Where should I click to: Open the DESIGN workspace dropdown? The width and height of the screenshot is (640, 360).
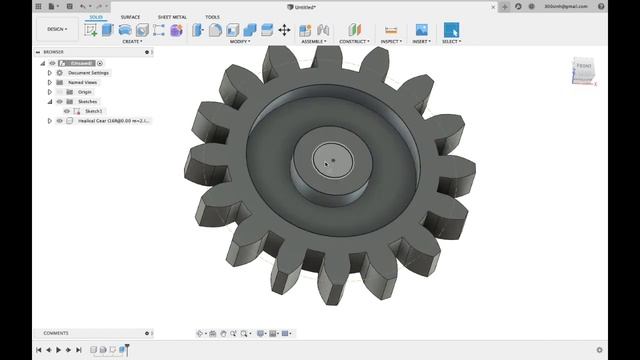coord(57,29)
